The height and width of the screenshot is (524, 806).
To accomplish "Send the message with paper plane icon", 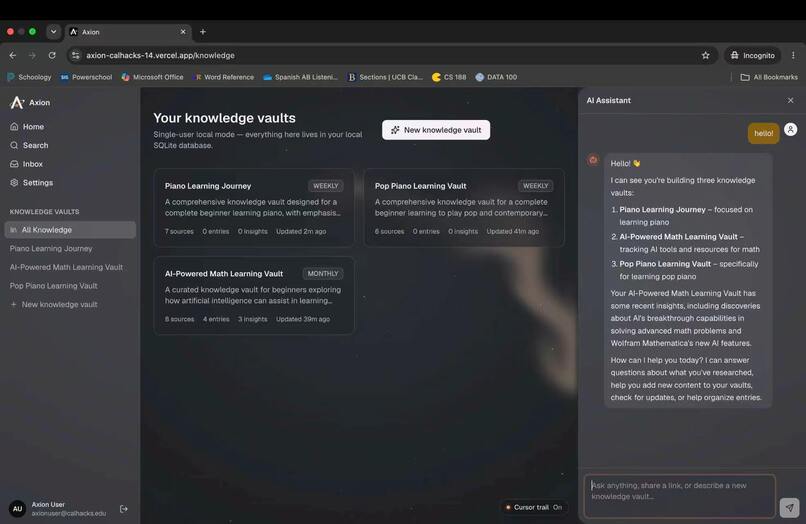I will [x=790, y=508].
